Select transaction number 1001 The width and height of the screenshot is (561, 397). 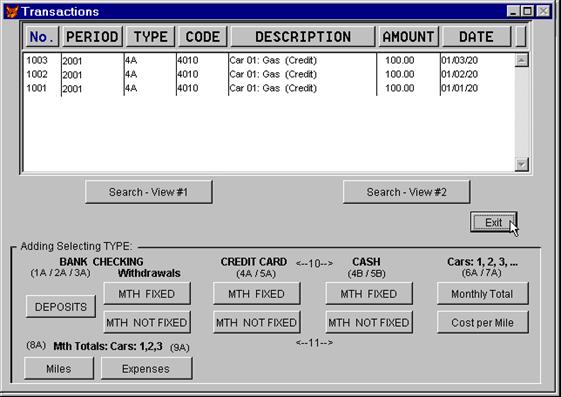click(37, 88)
